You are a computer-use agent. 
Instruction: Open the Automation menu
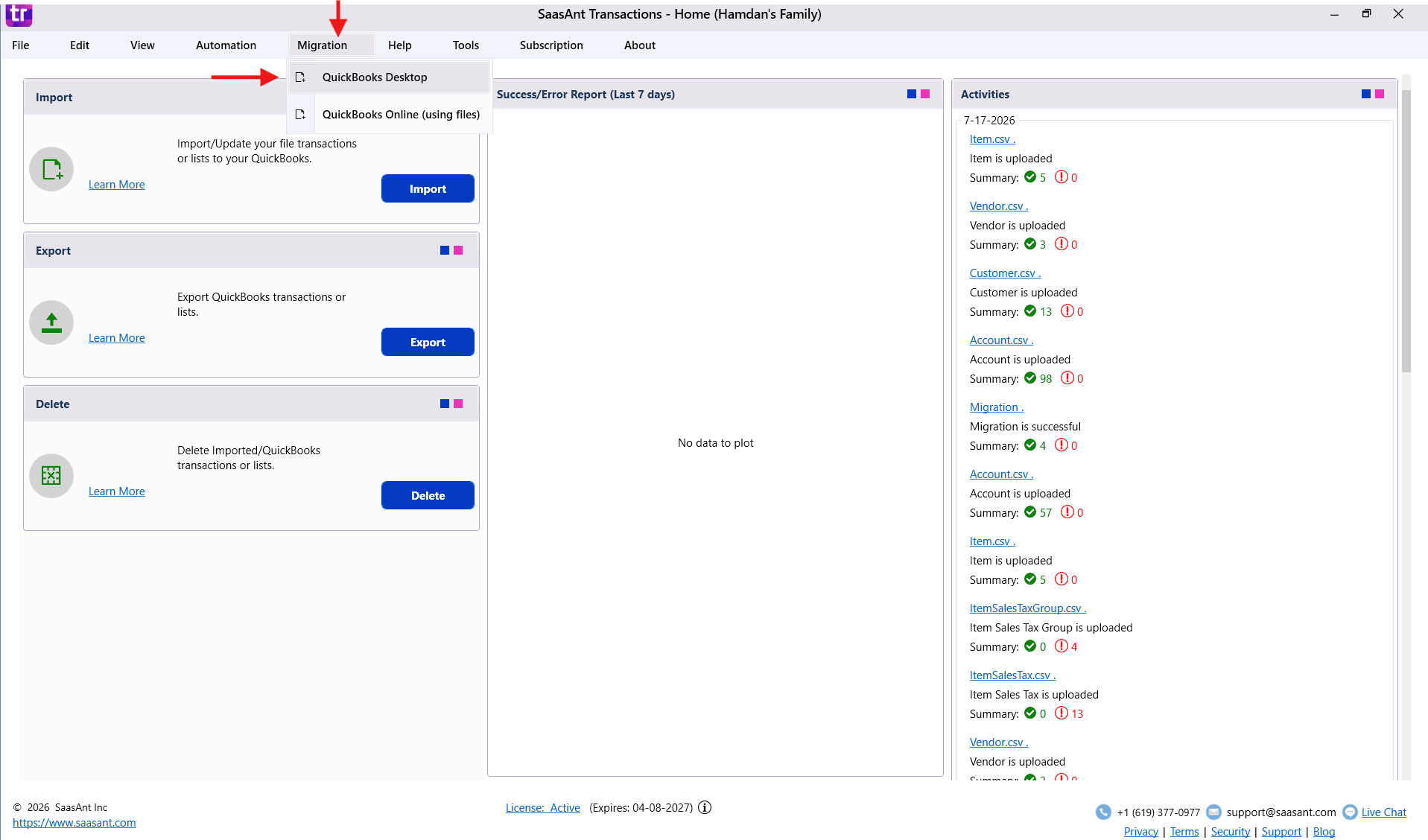point(226,45)
